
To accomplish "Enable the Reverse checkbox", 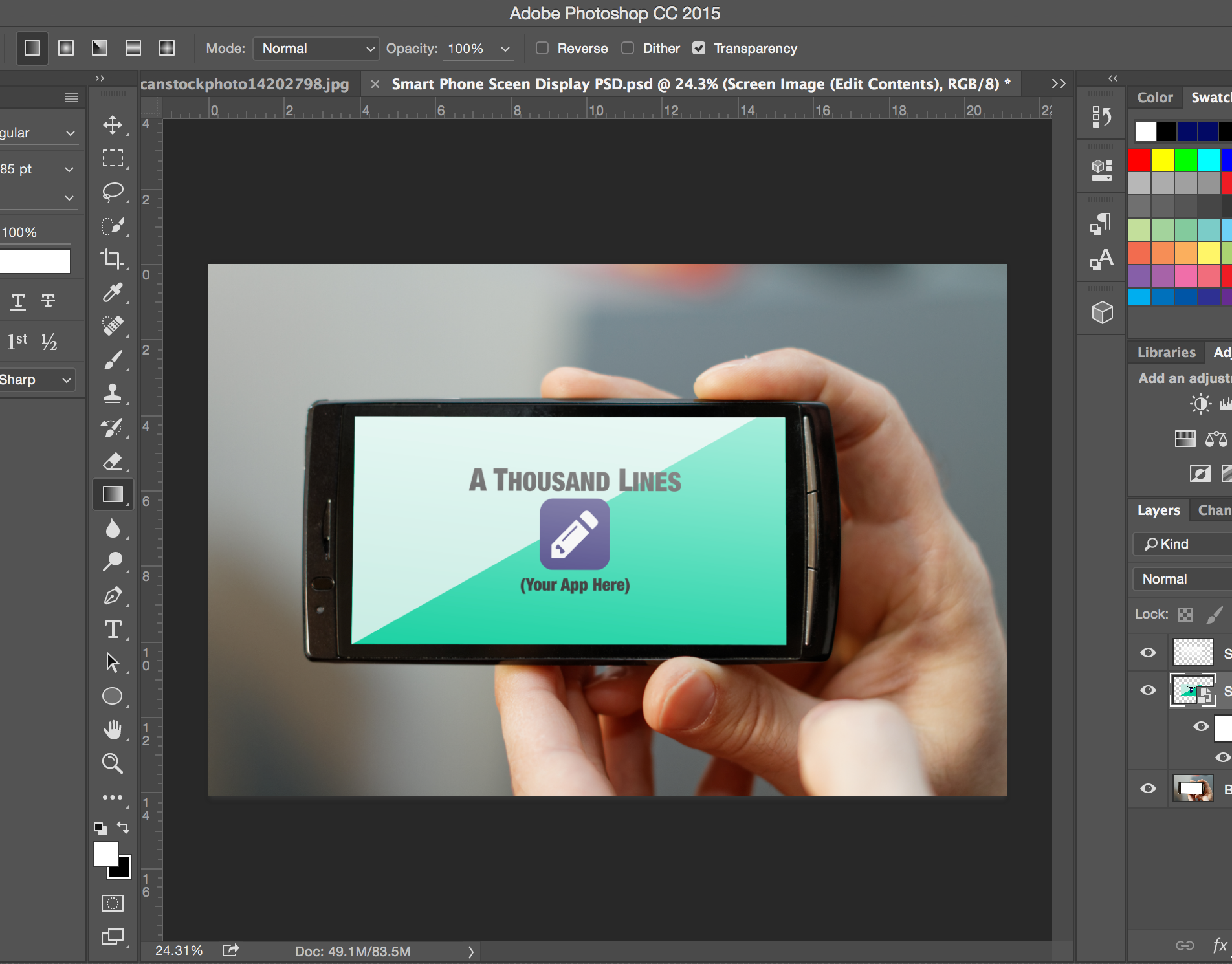I will (x=542, y=49).
